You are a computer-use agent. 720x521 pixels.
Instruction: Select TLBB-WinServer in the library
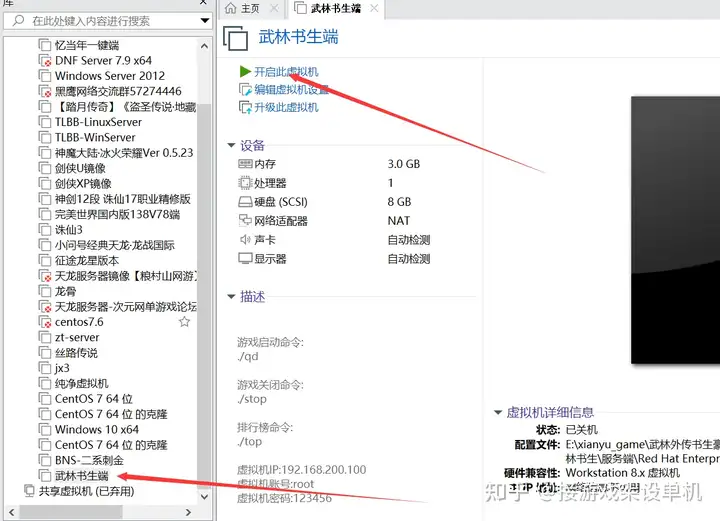click(95, 137)
